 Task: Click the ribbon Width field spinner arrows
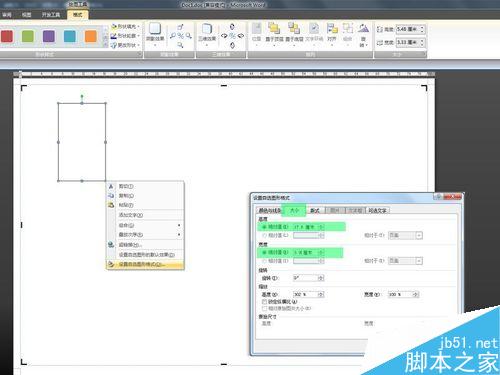pyautogui.click(x=422, y=42)
